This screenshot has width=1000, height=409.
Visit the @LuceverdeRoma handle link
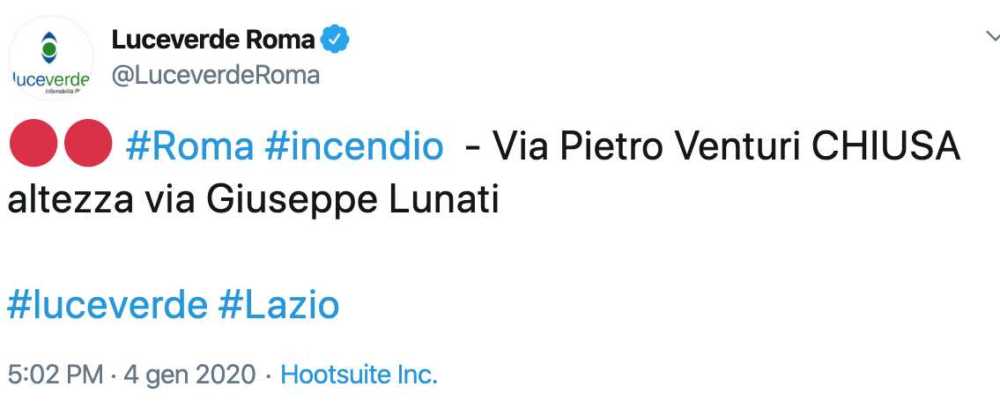click(x=215, y=75)
